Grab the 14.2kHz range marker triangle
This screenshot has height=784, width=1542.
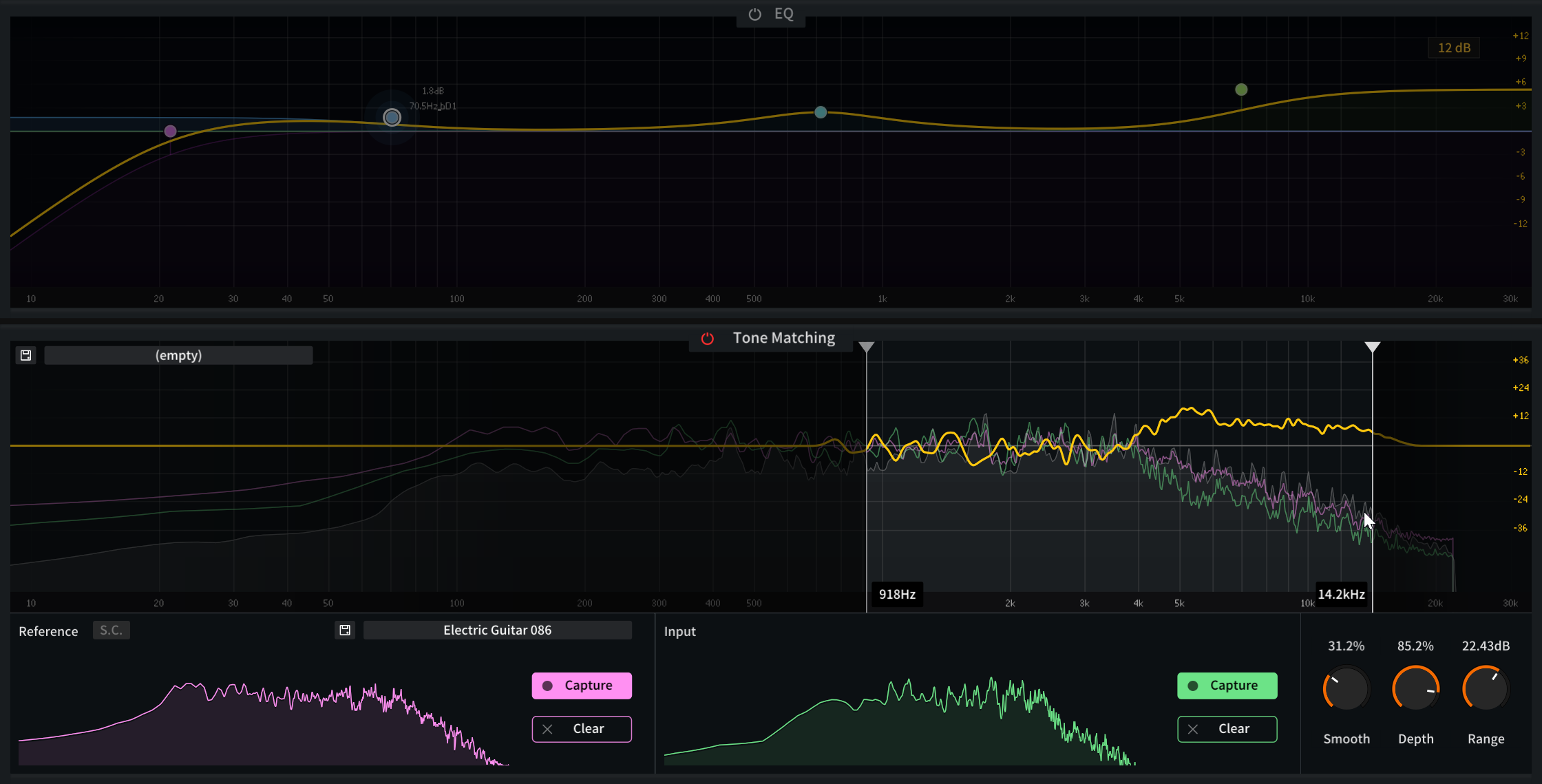(1373, 347)
